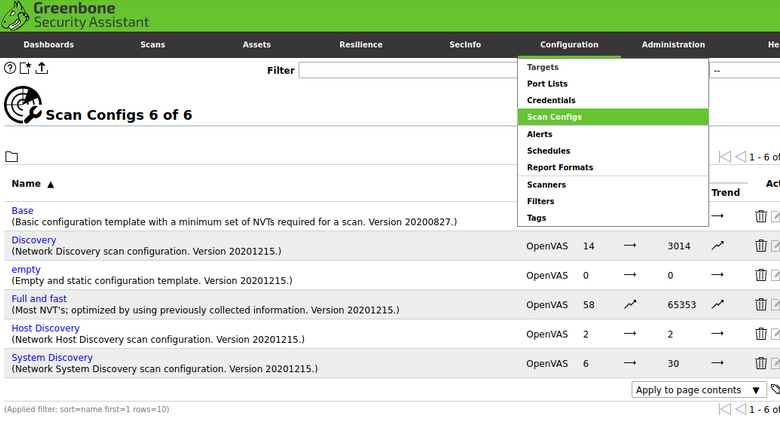Viewport: 780px width, 439px height.
Task: Click the New Scan Config icon
Action: pos(26,69)
